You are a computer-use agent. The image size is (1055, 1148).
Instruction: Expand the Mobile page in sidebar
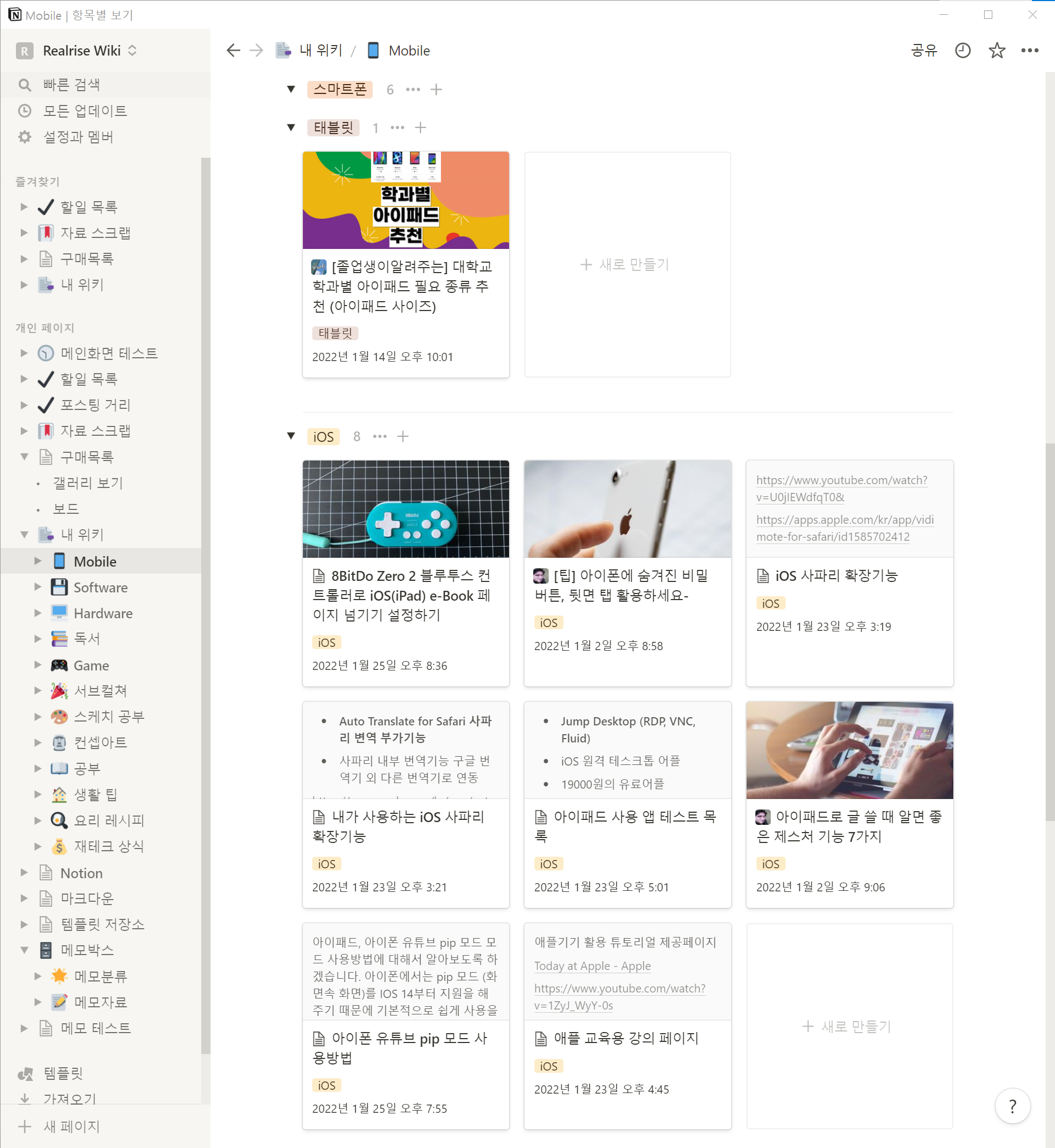[x=38, y=562]
